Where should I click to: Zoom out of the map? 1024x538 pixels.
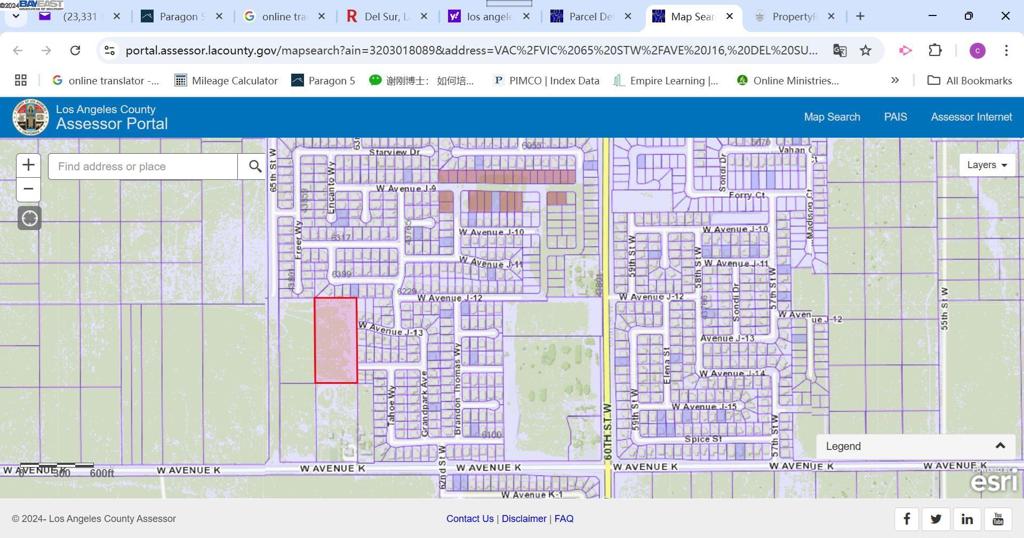coord(28,189)
